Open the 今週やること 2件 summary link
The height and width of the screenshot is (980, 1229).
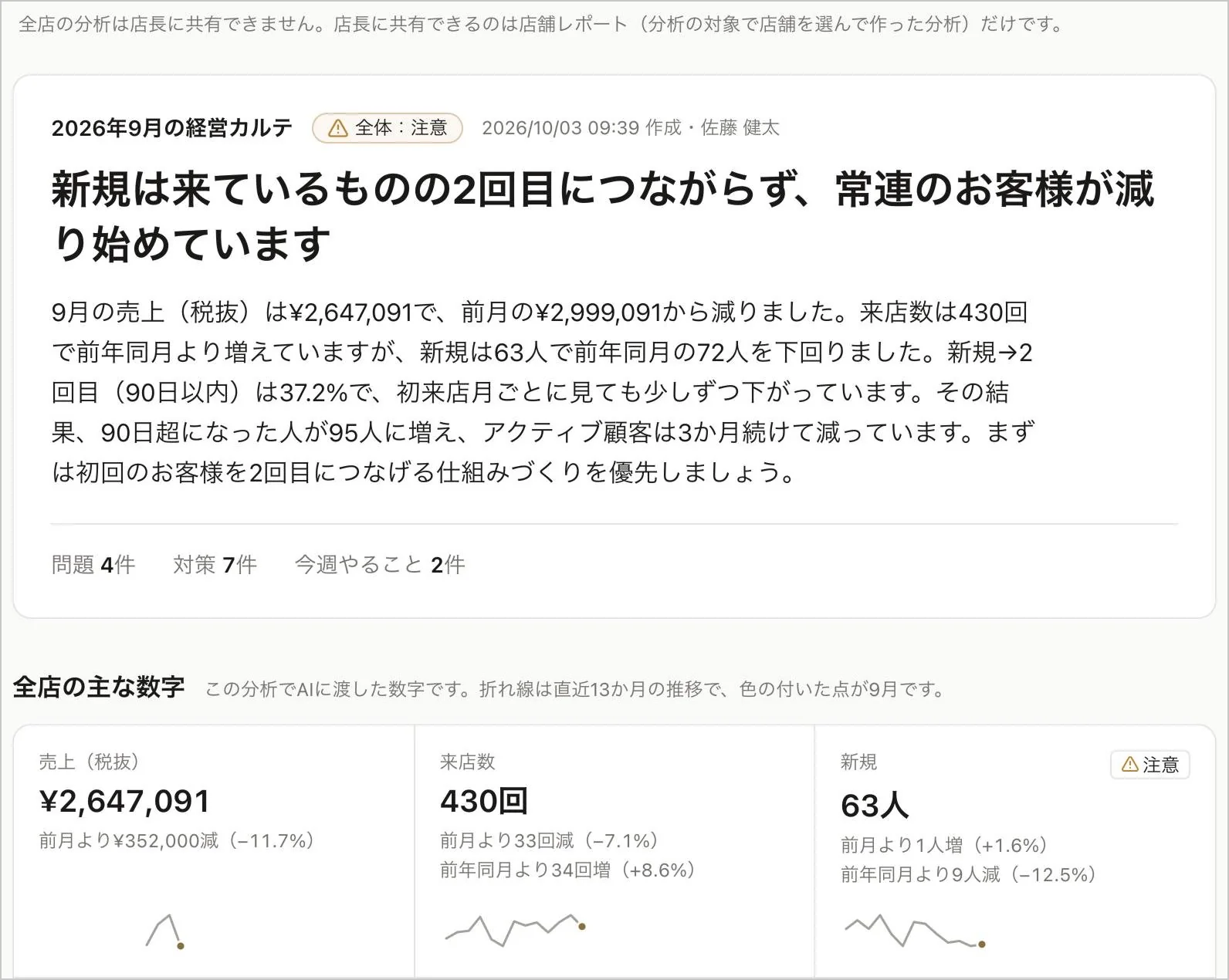click(380, 565)
